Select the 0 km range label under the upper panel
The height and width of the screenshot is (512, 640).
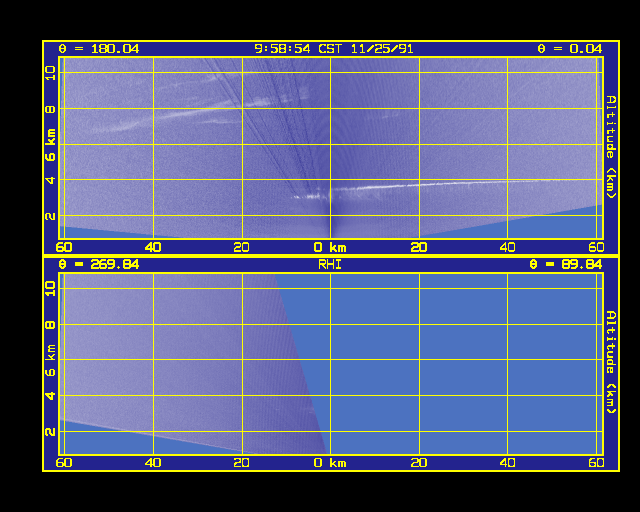tap(330, 247)
